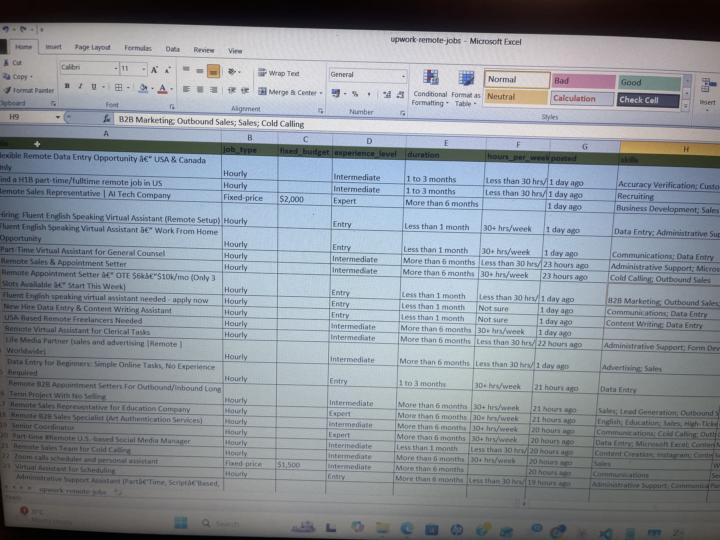Image resolution: width=720 pixels, height=540 pixels.
Task: Open the Insert ribbon tab
Action: [53, 46]
